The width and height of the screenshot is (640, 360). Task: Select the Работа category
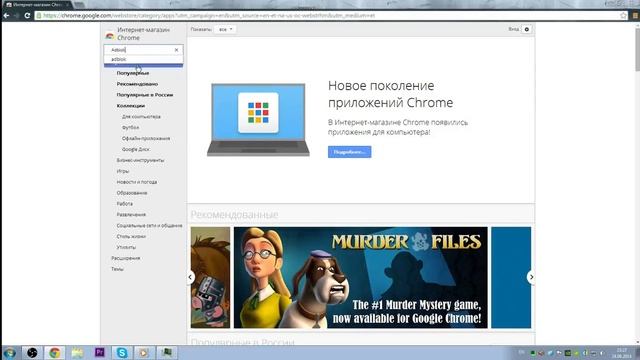point(124,204)
